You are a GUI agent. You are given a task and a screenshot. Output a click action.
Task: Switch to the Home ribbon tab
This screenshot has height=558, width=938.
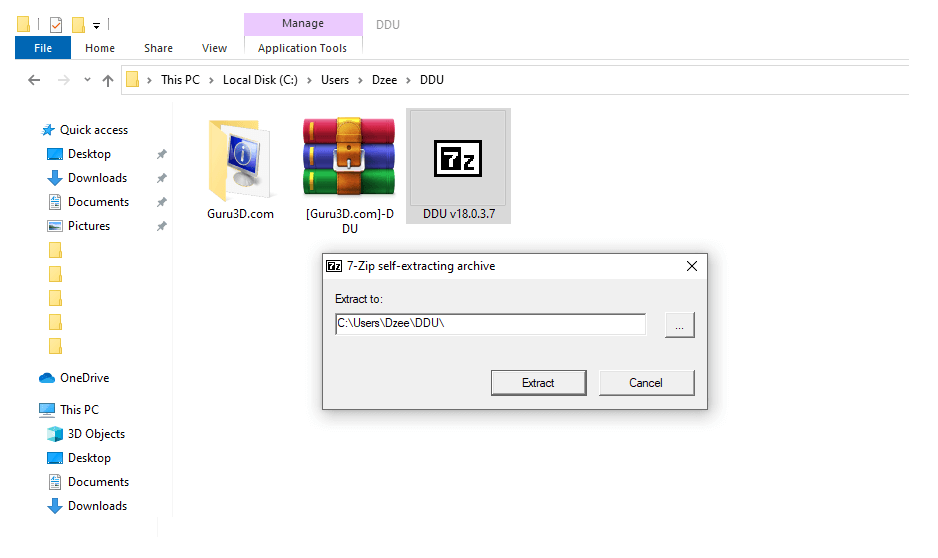tap(100, 48)
